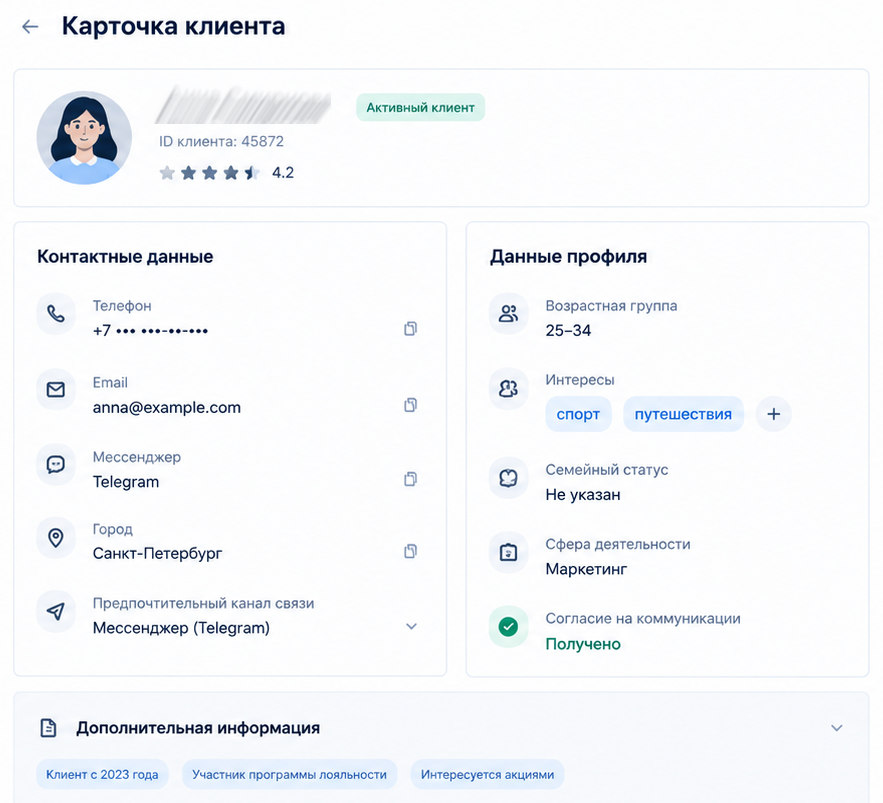
Task: Select the спорт interest tag
Action: pyautogui.click(x=578, y=414)
